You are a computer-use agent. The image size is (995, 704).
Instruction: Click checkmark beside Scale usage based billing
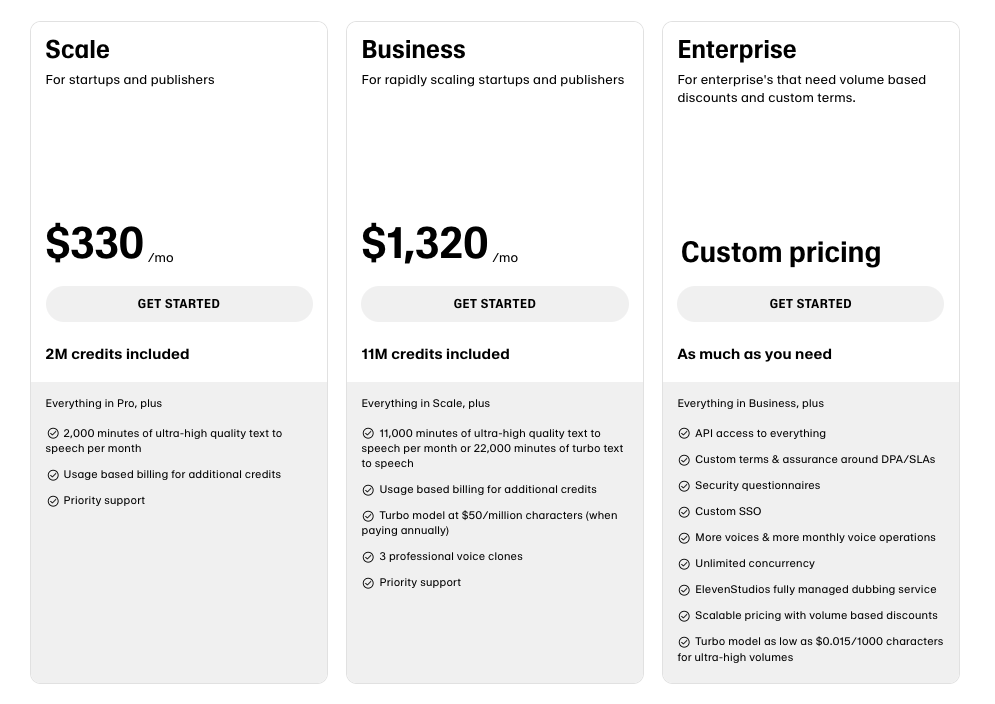pos(53,475)
